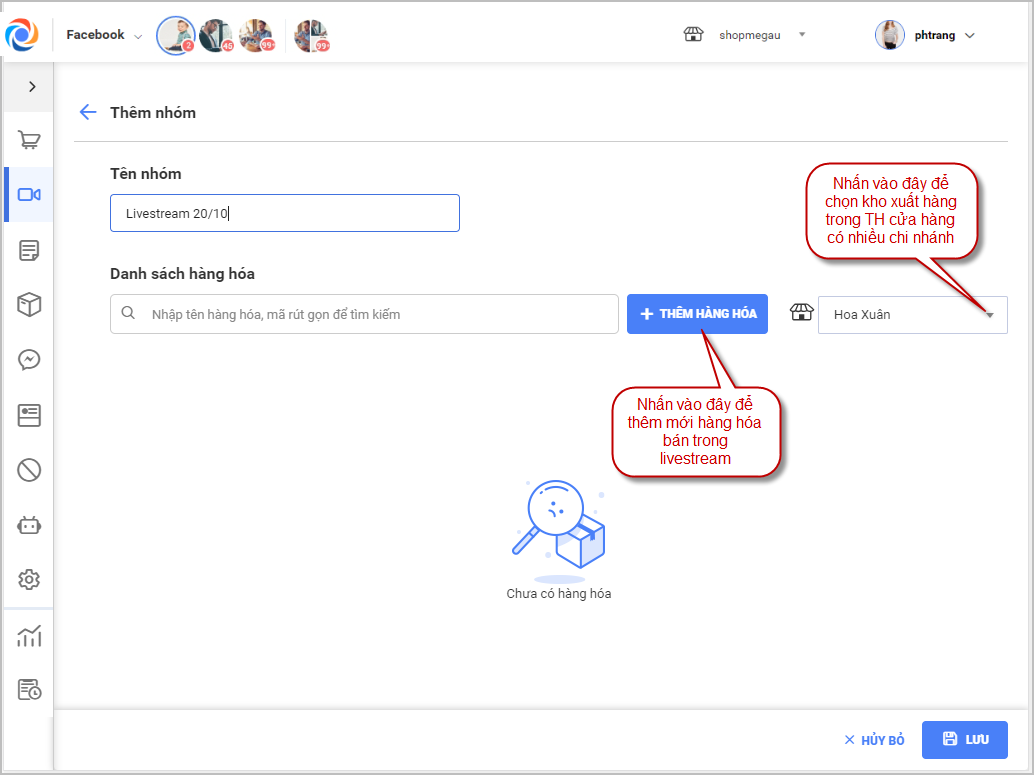
Task: Click HỦY BỎ to cancel
Action: [874, 740]
